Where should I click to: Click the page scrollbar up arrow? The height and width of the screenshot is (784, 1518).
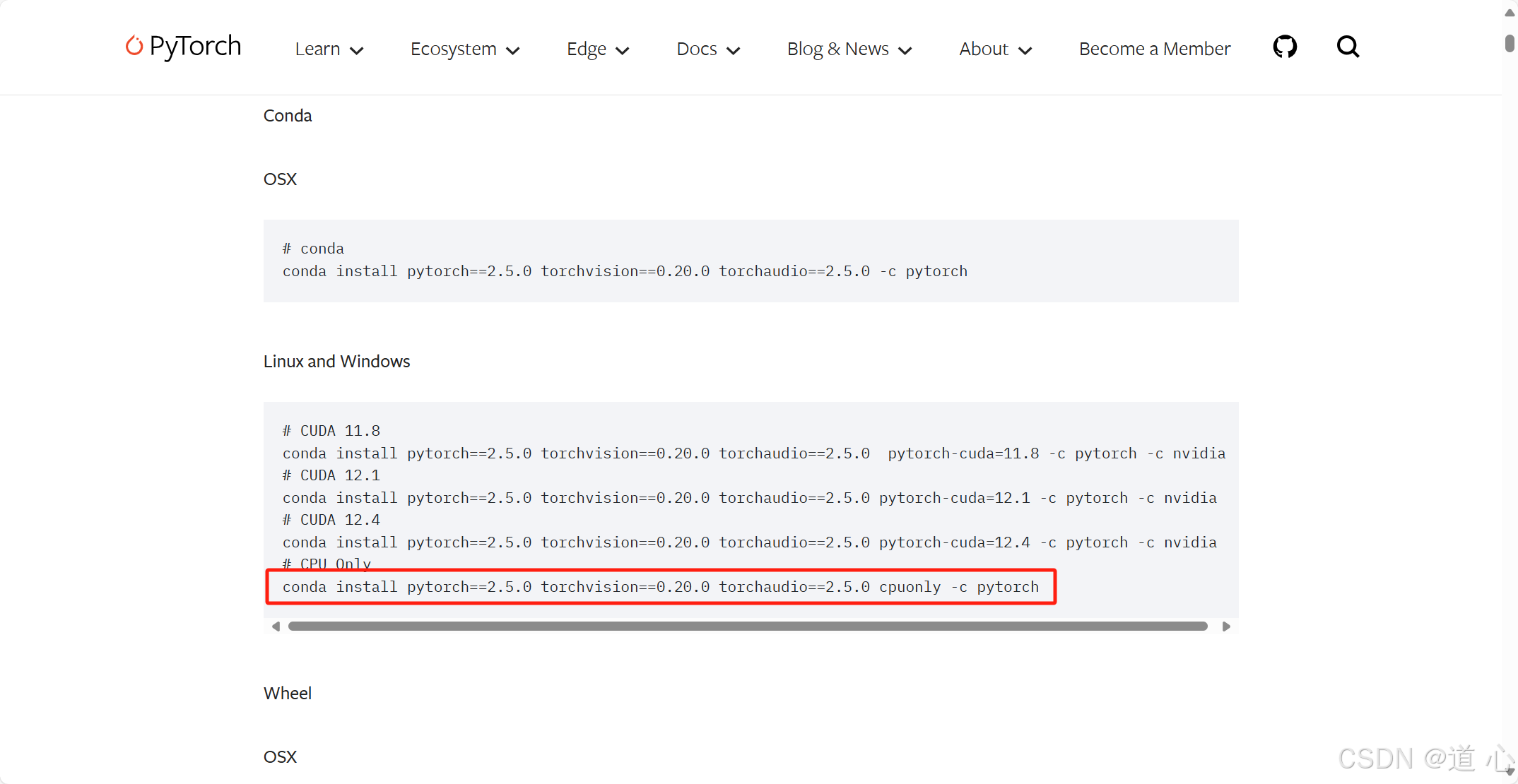1510,12
